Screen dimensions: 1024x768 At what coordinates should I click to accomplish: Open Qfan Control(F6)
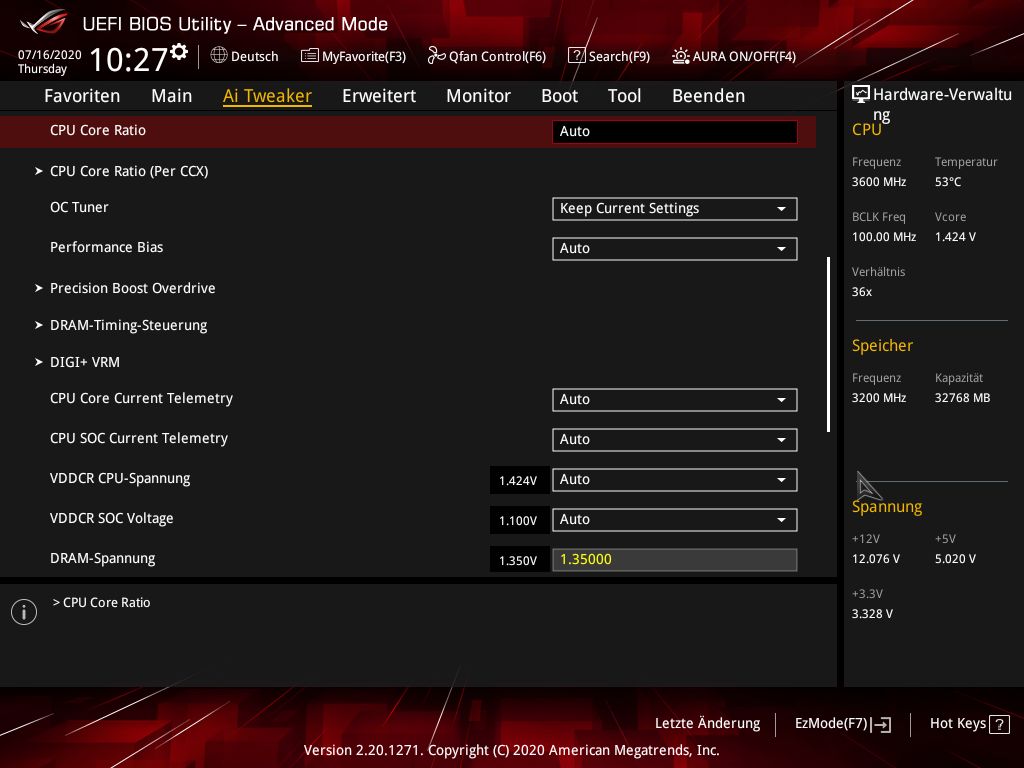point(487,56)
